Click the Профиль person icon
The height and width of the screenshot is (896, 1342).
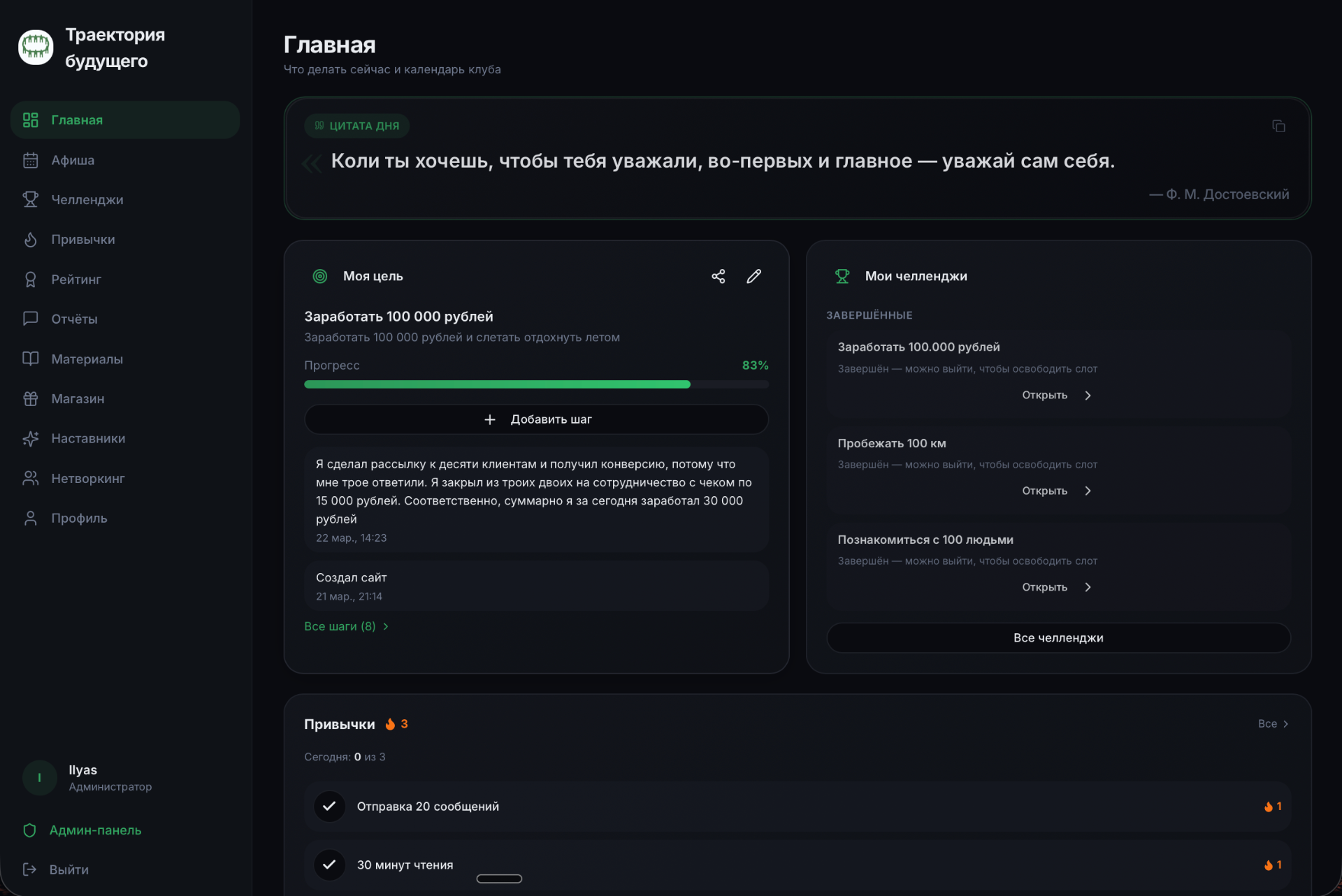[x=30, y=519]
